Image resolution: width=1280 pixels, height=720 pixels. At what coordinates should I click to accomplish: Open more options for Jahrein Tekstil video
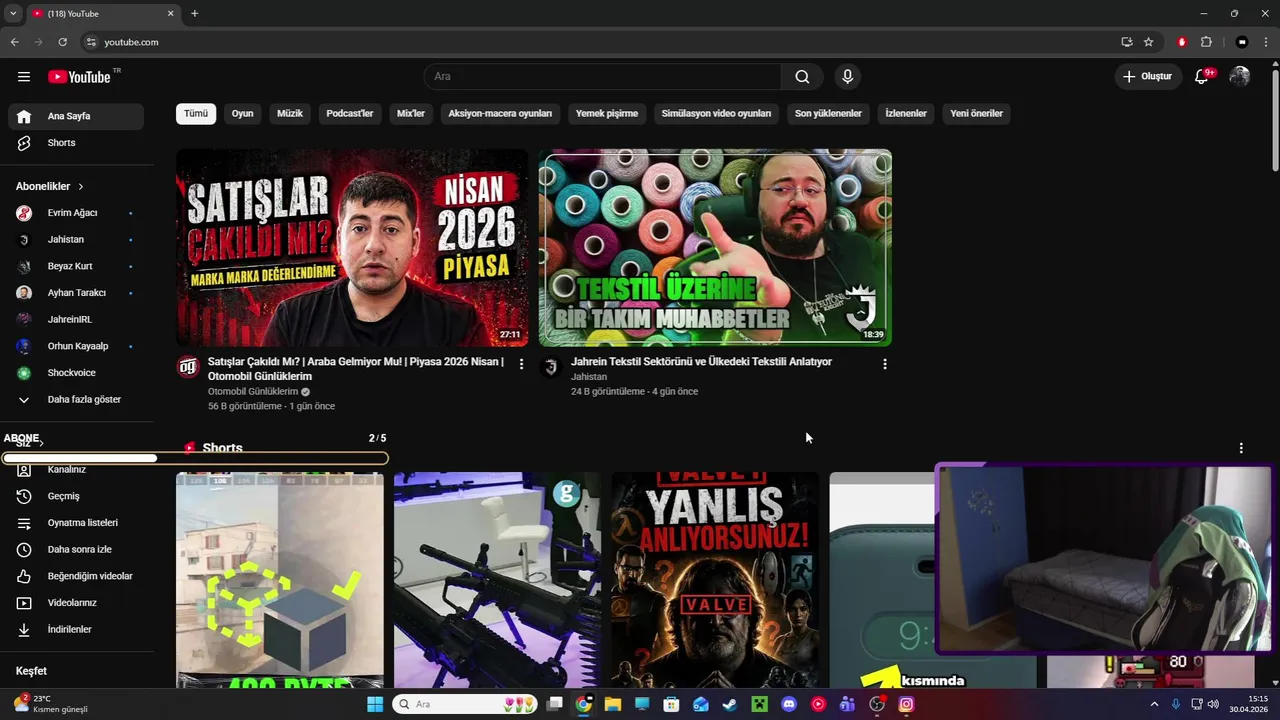tap(884, 364)
